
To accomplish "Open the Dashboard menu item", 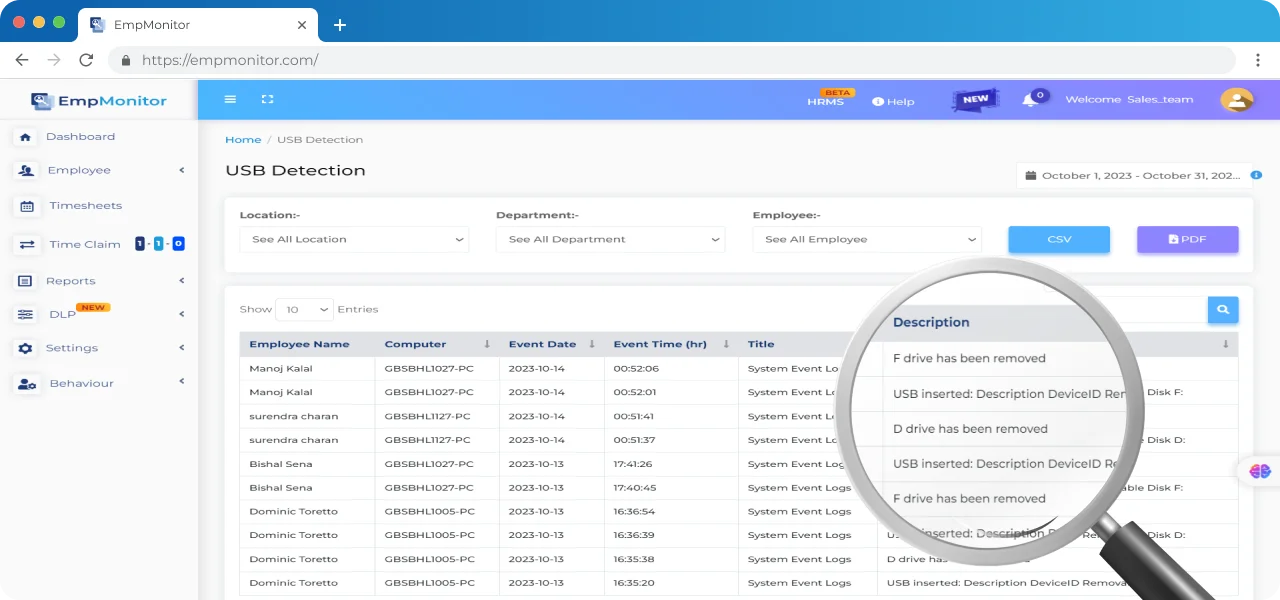I will [x=80, y=137].
